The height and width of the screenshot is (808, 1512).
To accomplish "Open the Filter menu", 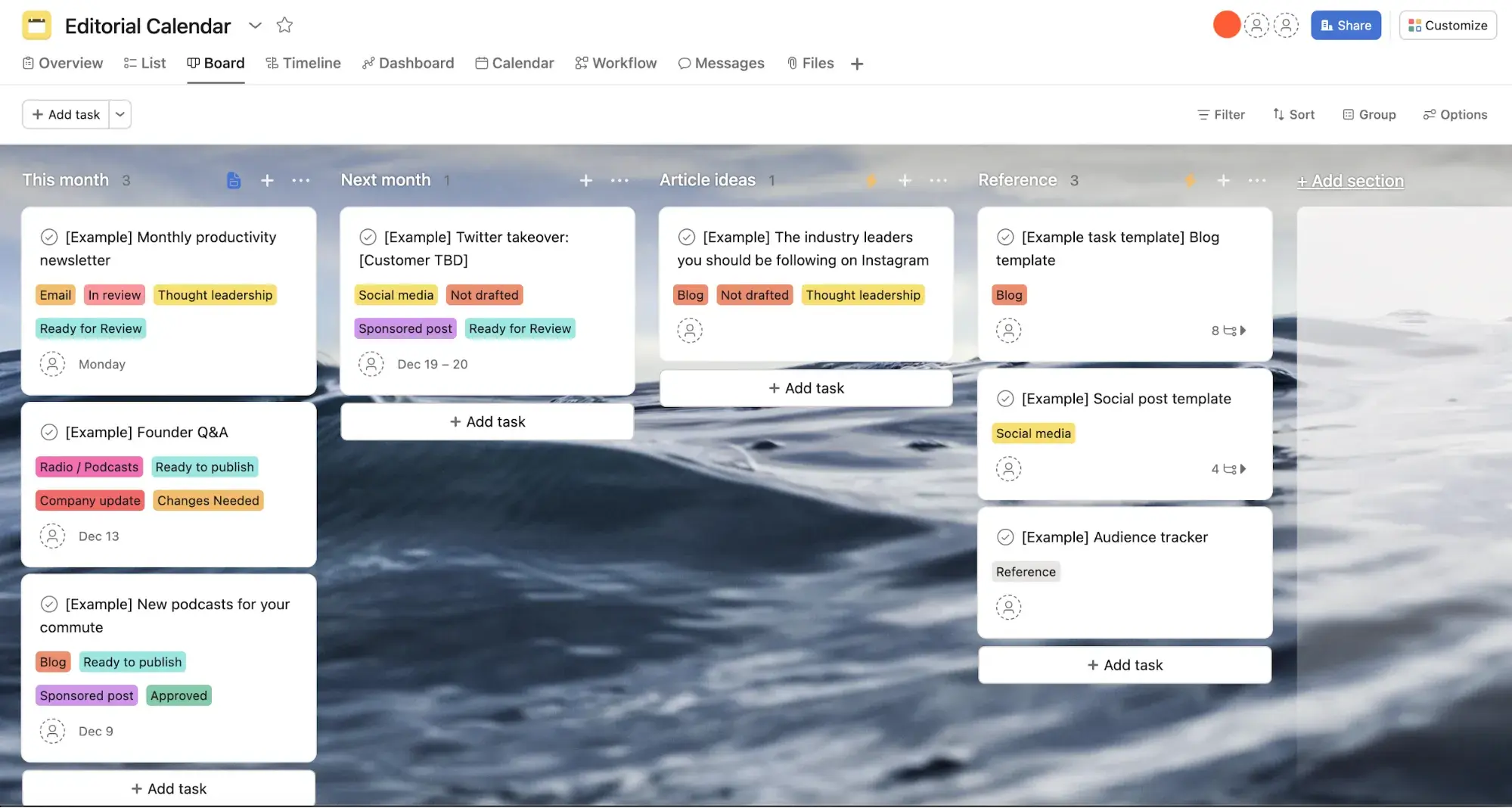I will tap(1221, 114).
